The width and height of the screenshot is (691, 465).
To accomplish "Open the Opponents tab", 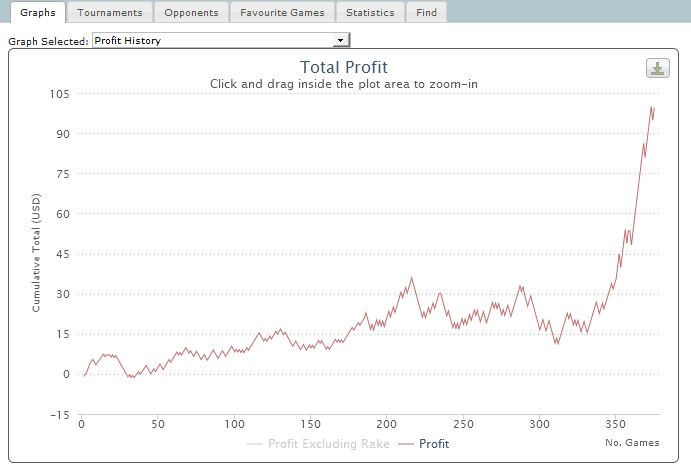I will [x=191, y=12].
